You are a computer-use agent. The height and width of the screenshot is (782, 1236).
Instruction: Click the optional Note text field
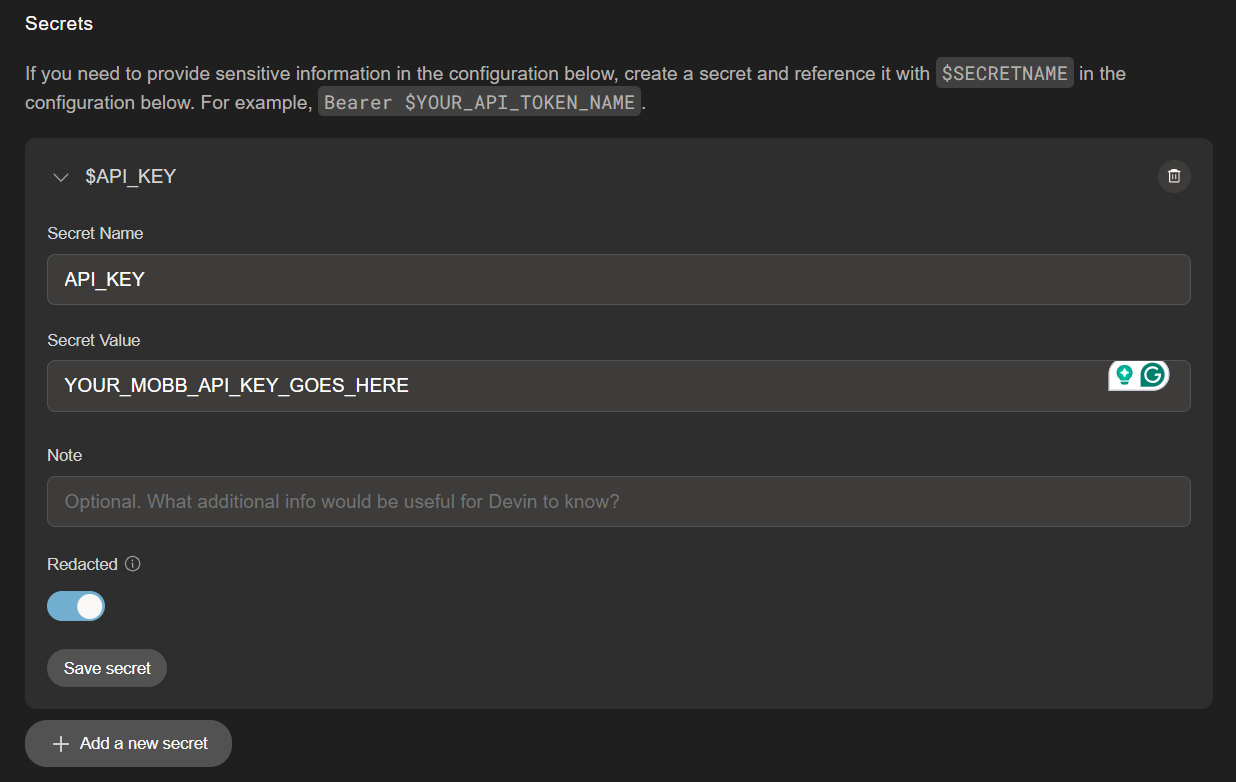618,502
